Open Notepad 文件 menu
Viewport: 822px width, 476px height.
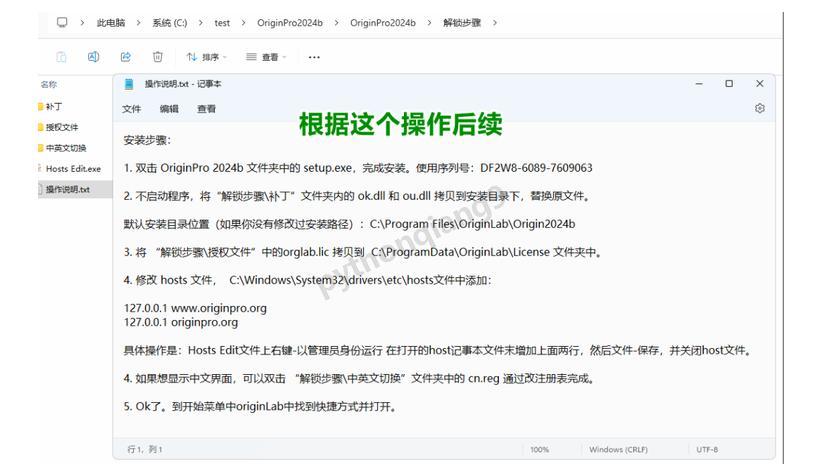tap(132, 109)
